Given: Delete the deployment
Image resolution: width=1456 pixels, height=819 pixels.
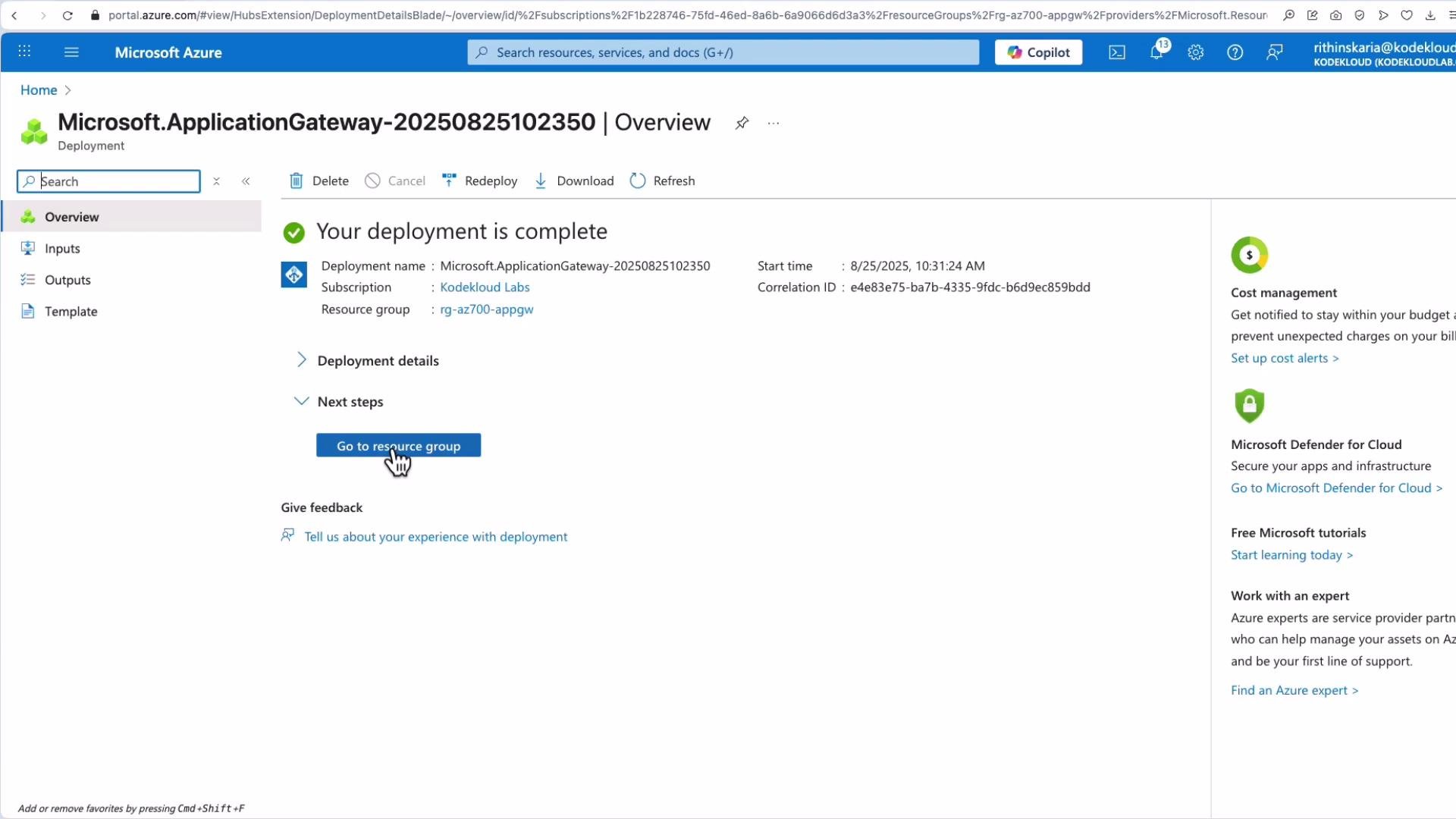Looking at the screenshot, I should pos(319,180).
